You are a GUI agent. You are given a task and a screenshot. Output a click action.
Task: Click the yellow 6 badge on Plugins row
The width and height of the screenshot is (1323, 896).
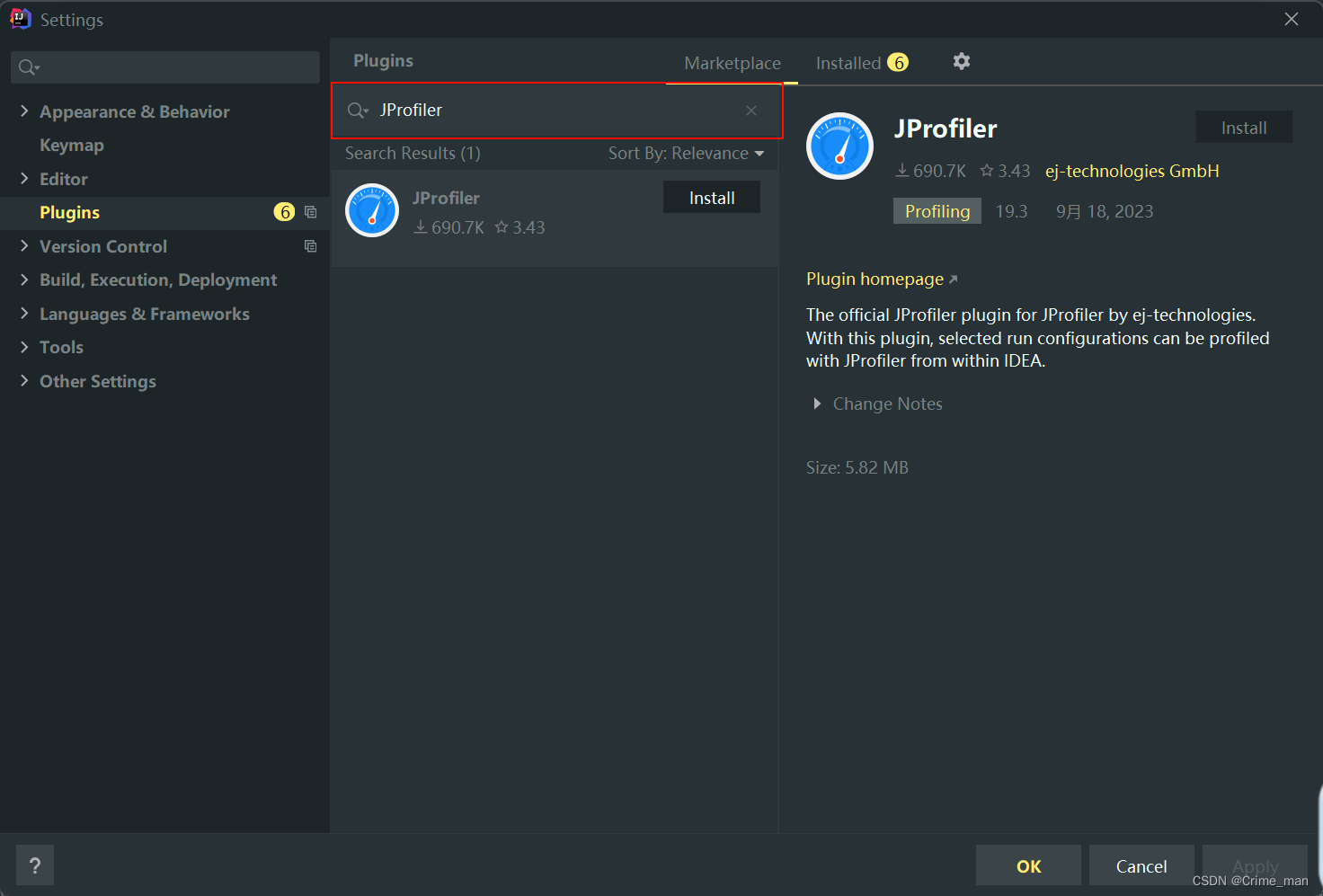(284, 212)
